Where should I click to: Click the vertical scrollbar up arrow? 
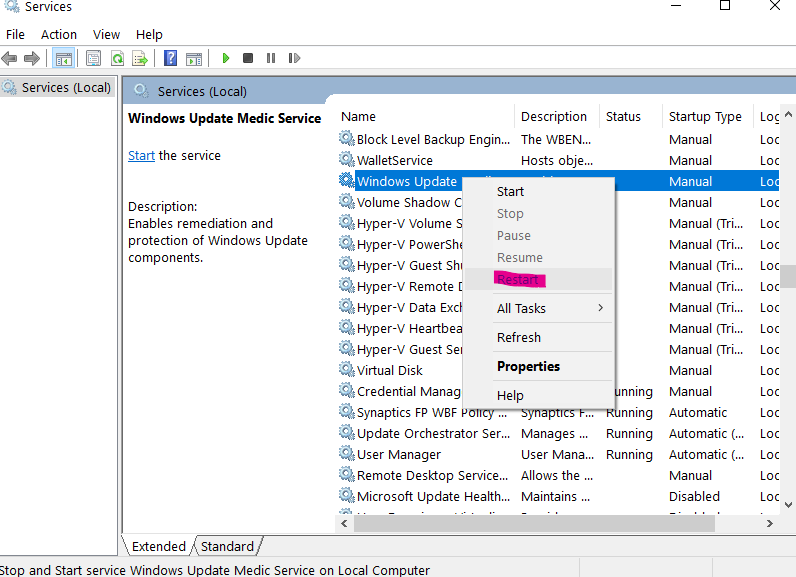click(x=788, y=114)
